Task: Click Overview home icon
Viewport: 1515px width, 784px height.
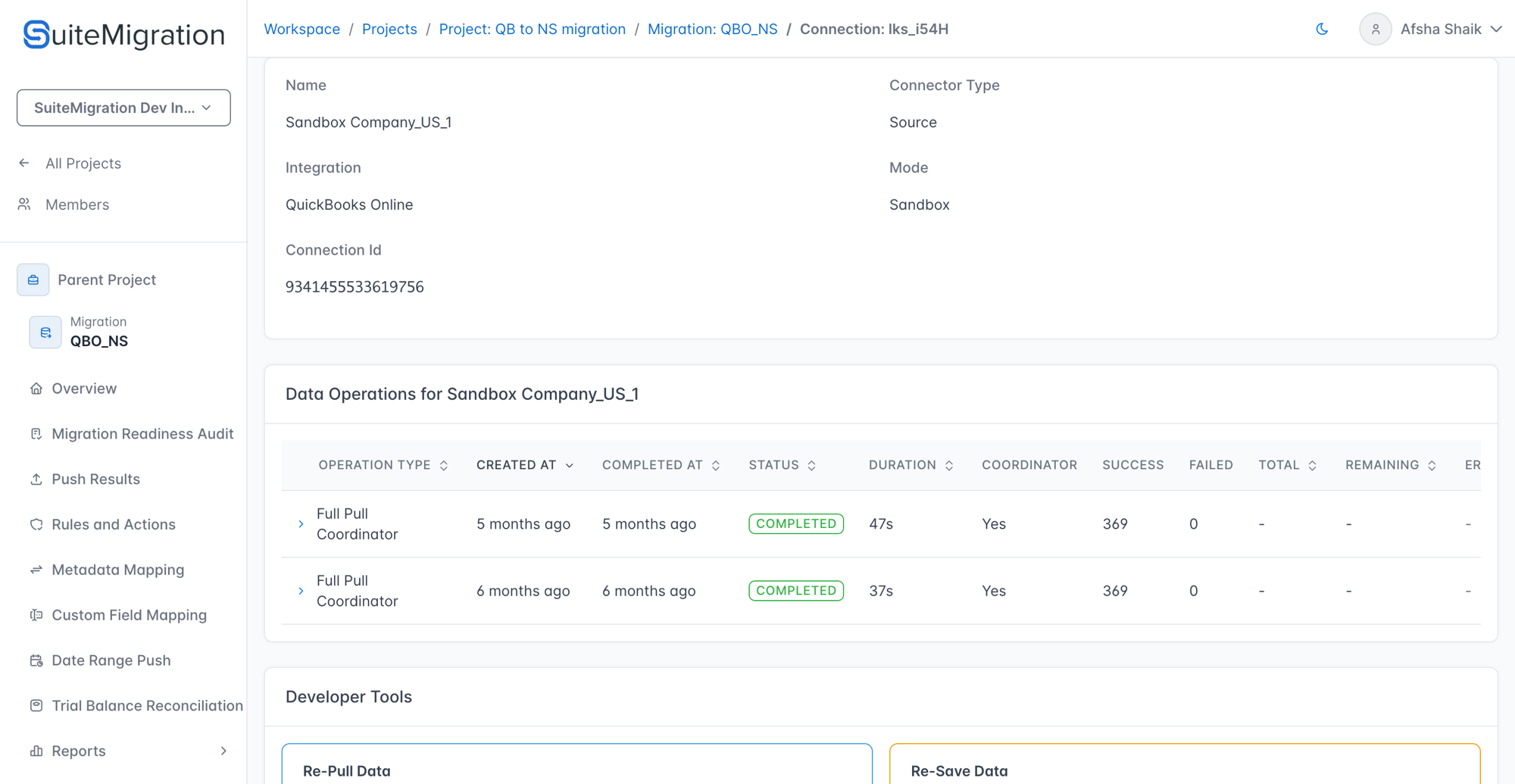Action: (36, 389)
